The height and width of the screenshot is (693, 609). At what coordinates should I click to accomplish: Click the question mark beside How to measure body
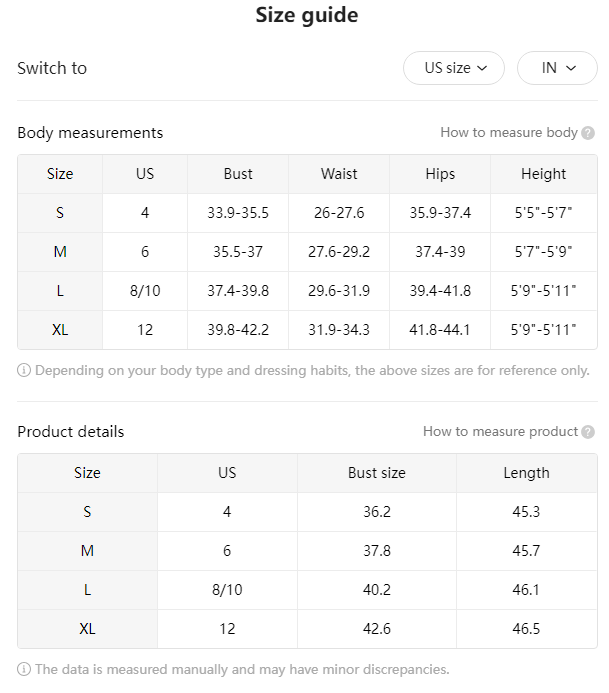pyautogui.click(x=588, y=133)
